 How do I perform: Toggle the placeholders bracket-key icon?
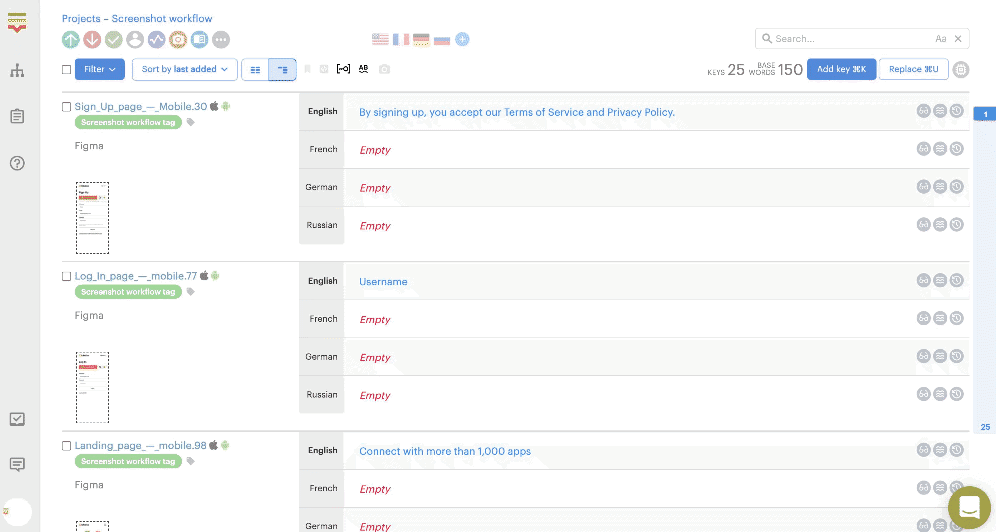[343, 69]
